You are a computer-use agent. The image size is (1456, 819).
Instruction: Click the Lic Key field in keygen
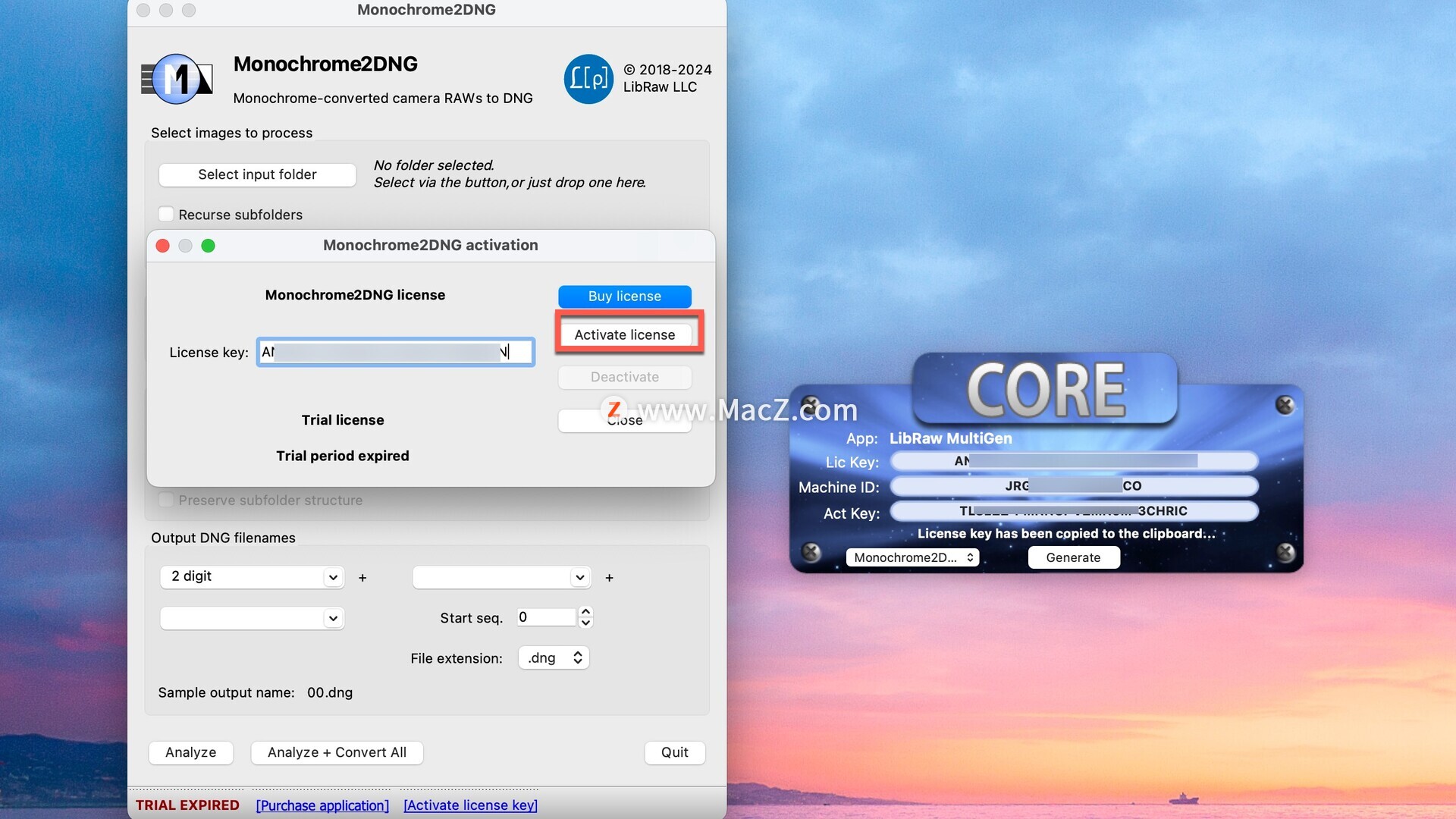tap(1075, 461)
